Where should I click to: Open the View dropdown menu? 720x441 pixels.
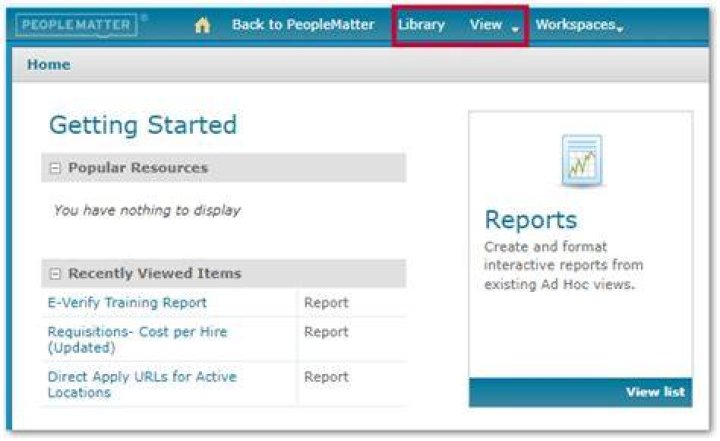494,25
